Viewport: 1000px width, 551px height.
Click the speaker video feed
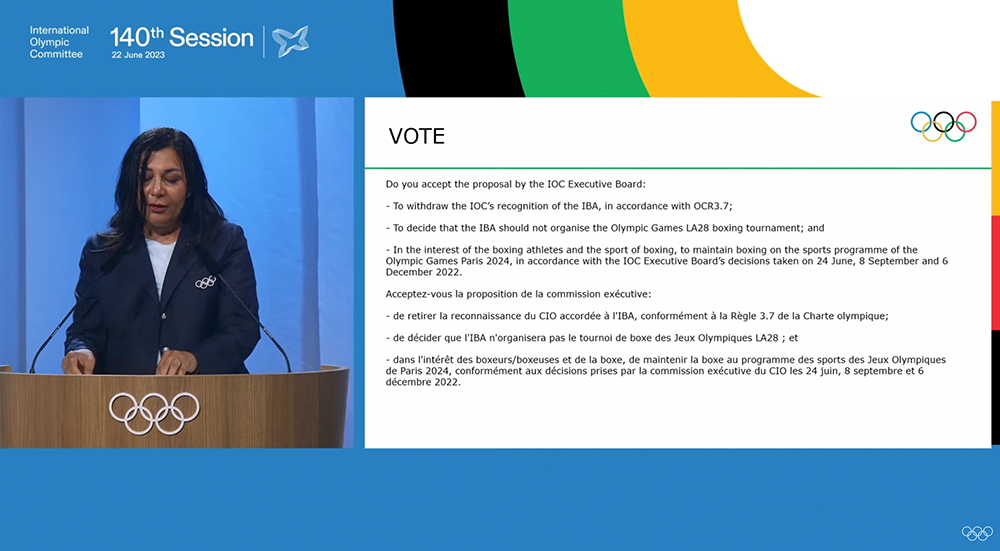177,272
